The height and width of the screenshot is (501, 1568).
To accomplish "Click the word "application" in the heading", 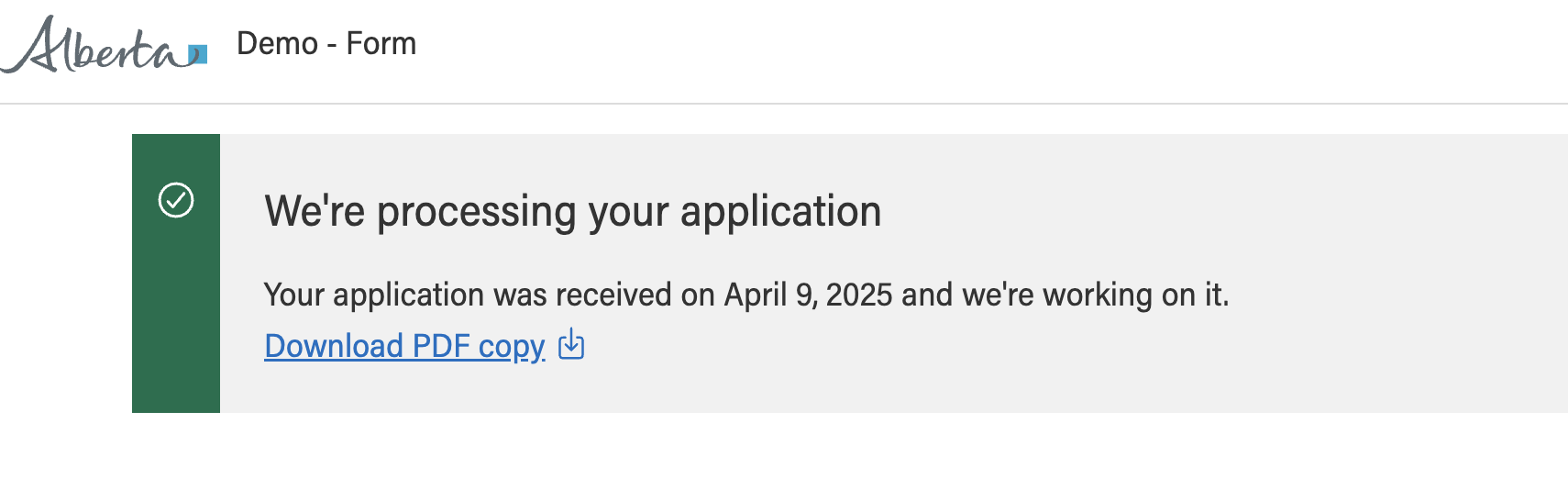I will [x=781, y=213].
